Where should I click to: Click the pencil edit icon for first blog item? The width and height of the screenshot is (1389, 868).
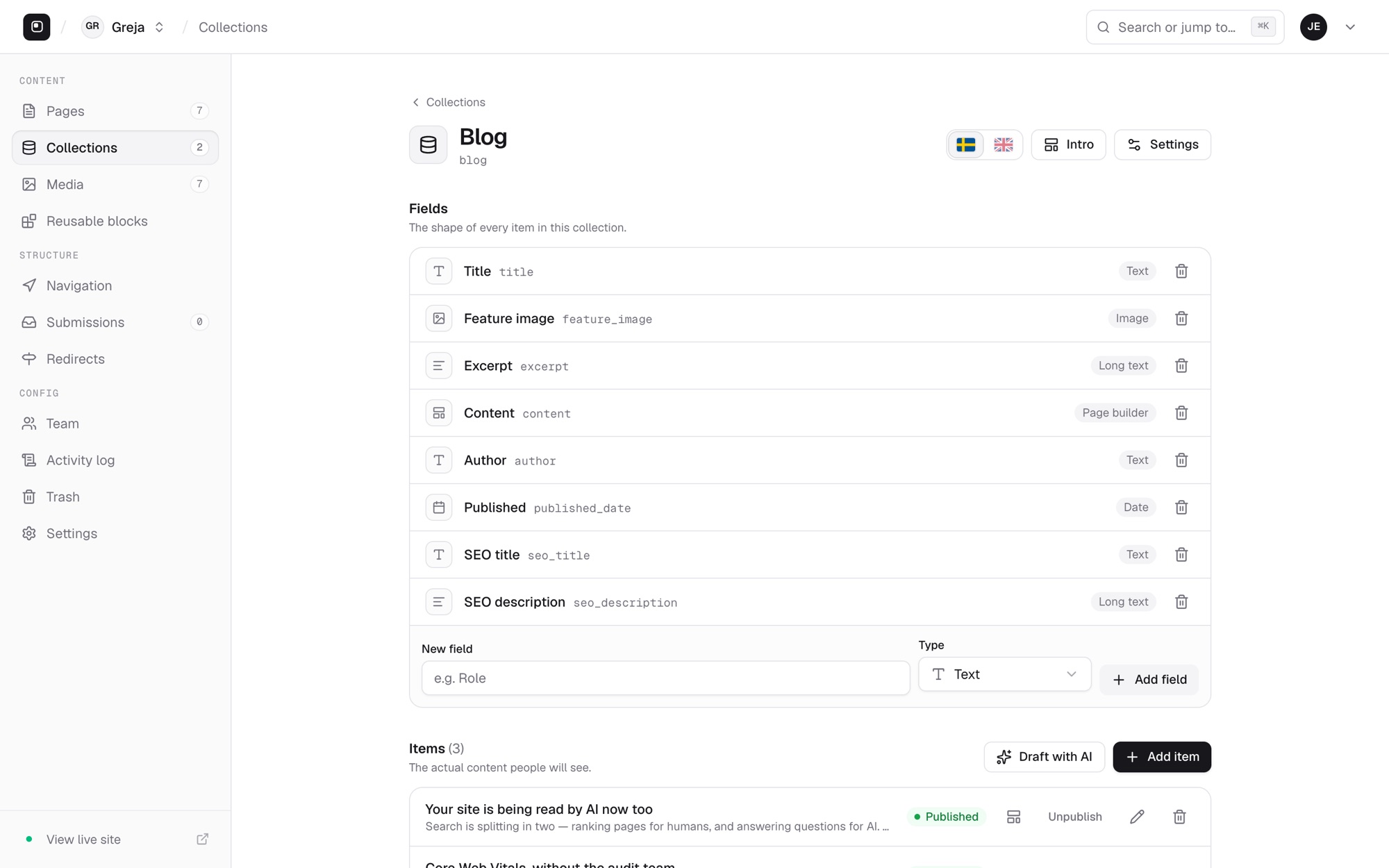(x=1137, y=817)
